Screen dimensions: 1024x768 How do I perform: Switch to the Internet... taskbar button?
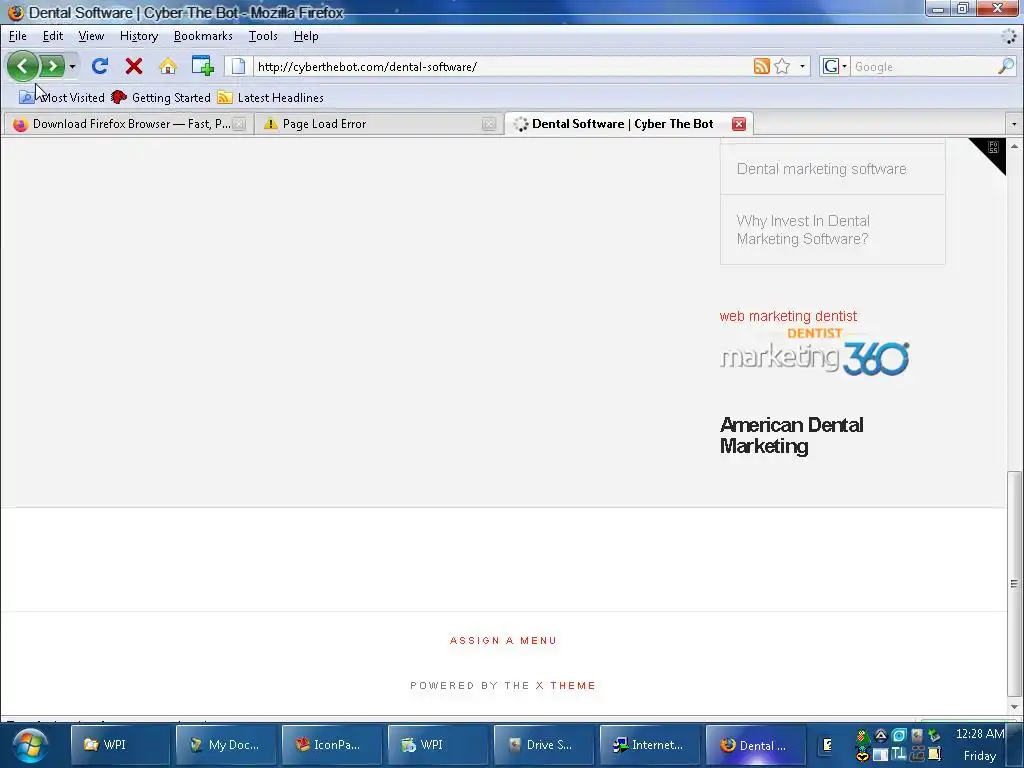[x=649, y=745]
